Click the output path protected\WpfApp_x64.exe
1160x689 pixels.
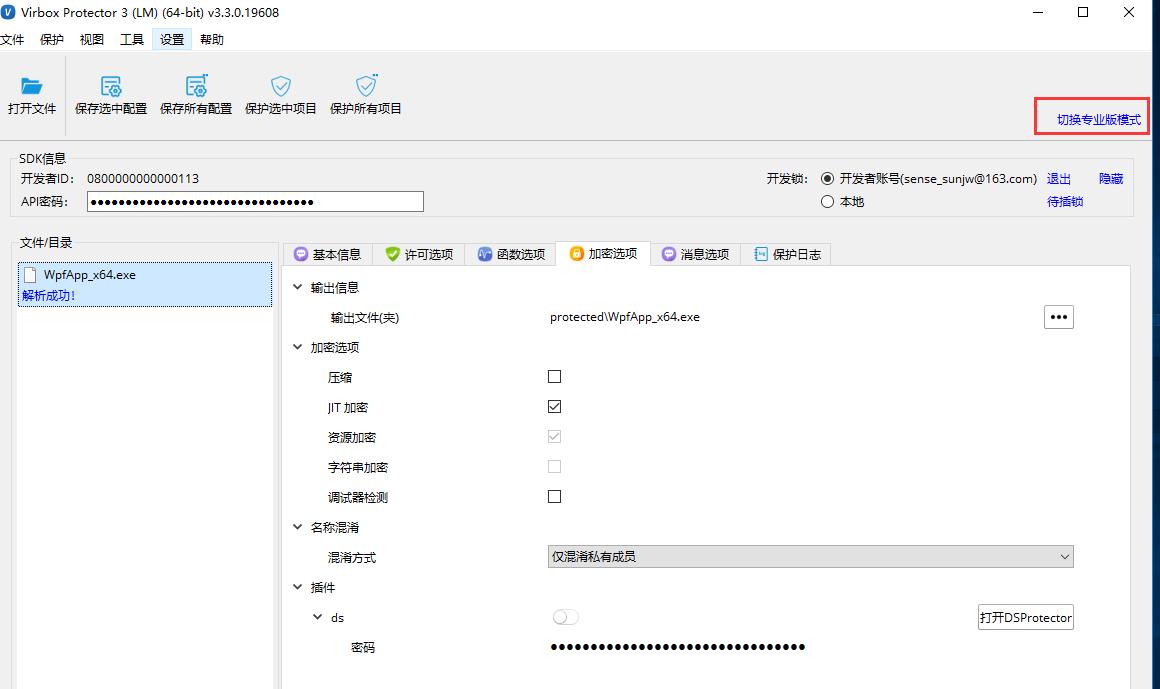coord(624,317)
